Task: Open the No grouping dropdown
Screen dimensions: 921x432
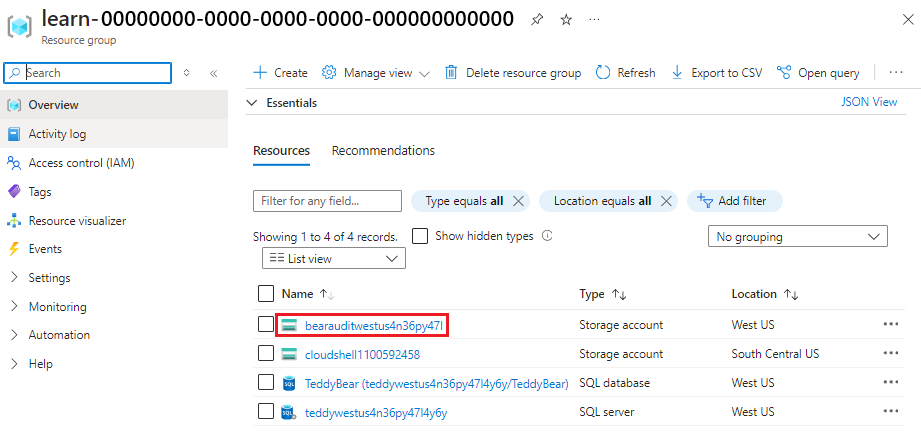Action: pyautogui.click(x=798, y=237)
